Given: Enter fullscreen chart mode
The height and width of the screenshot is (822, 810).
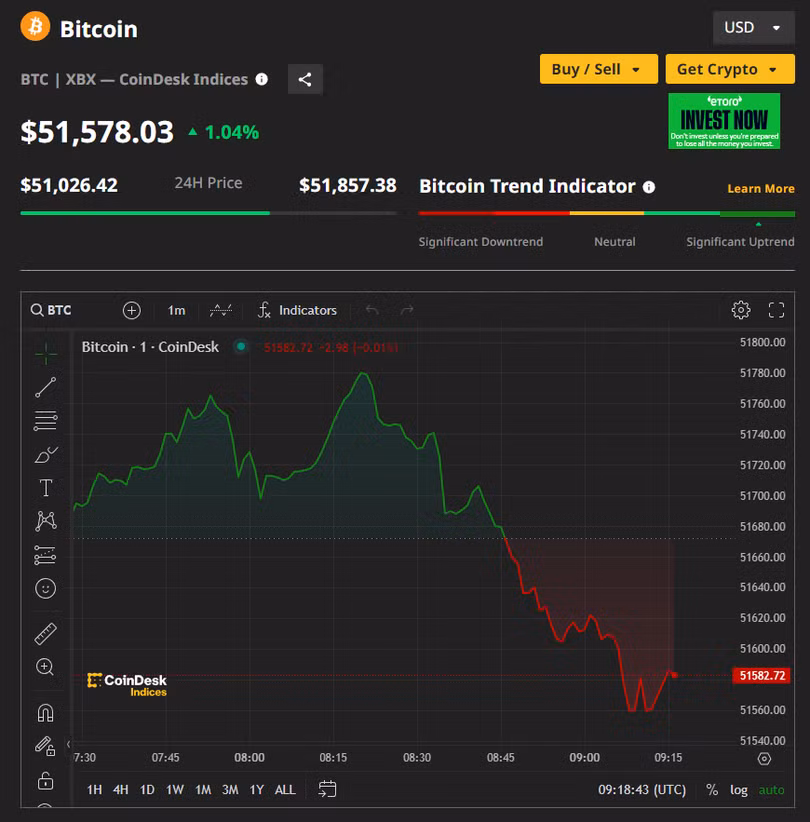Looking at the screenshot, I should coord(776,310).
